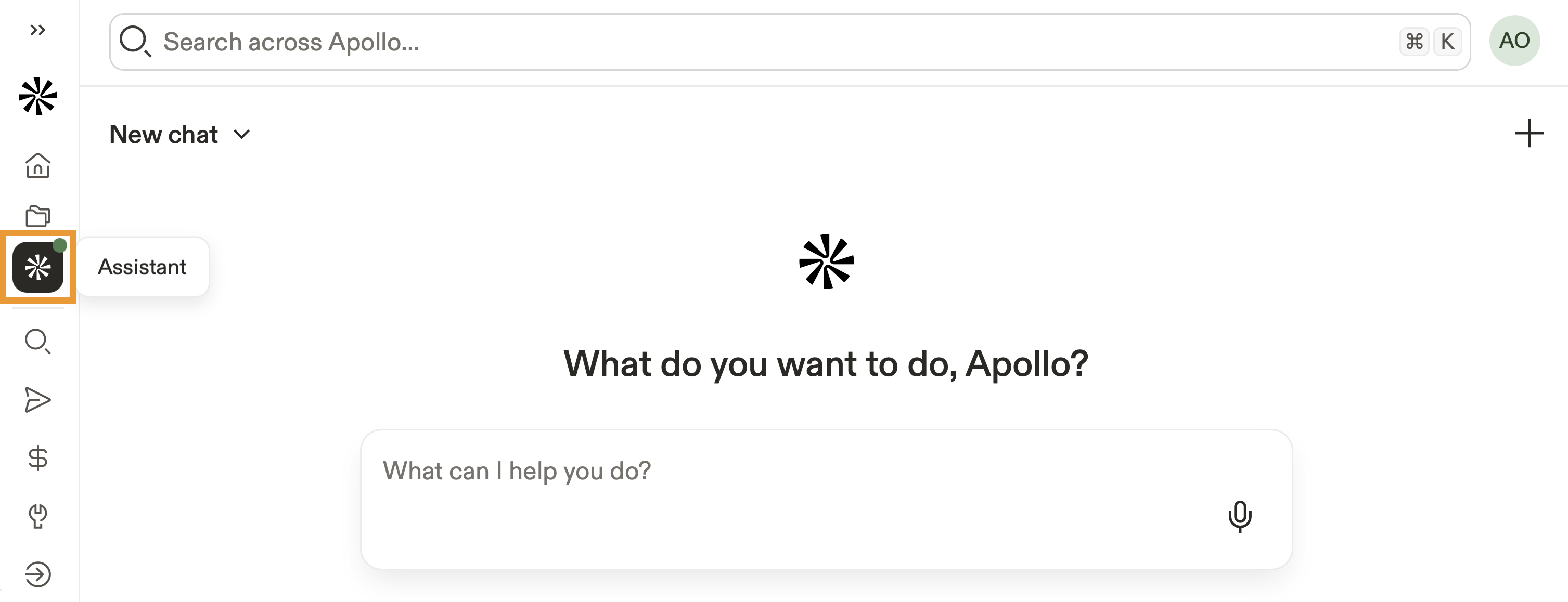Screen dimensions: 1568x602
Task: Open the folders icon in the sidebar
Action: 38,216
